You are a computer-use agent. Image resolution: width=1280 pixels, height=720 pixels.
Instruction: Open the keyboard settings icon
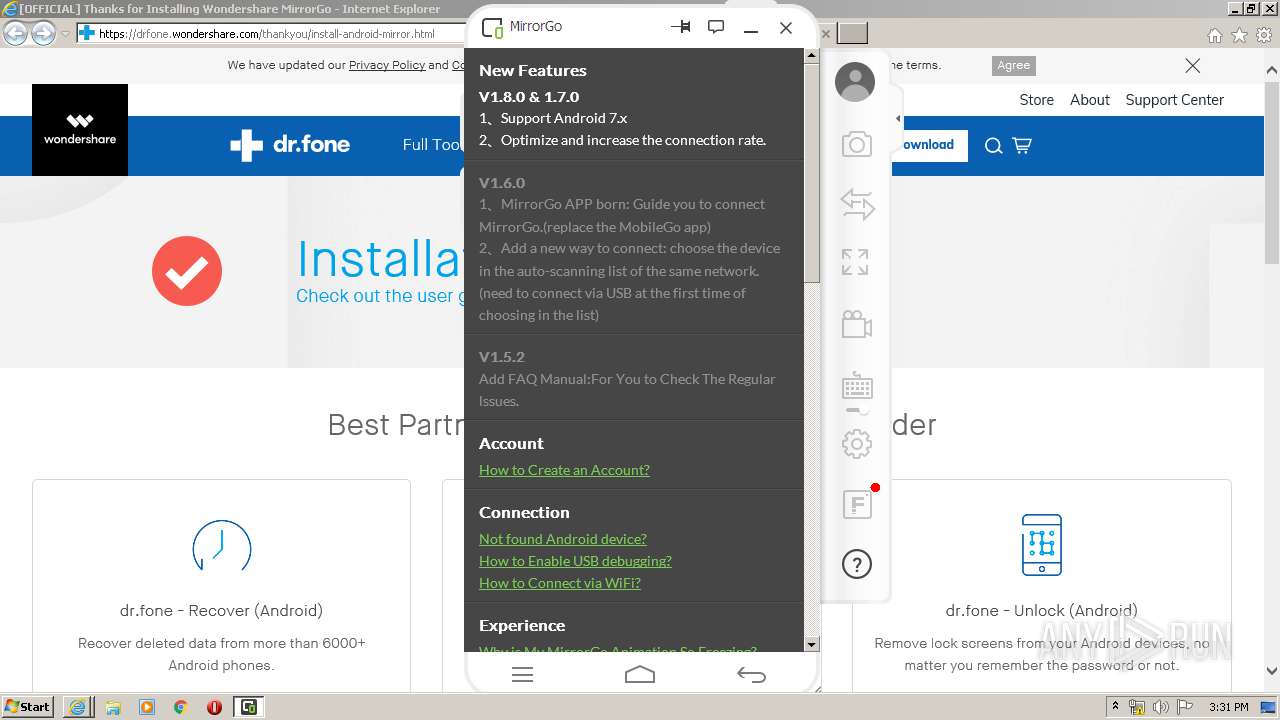857,386
